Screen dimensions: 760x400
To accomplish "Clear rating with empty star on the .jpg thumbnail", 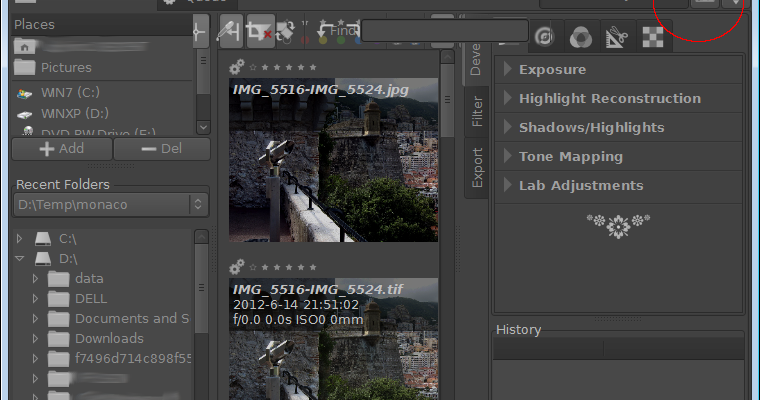I will (253, 67).
